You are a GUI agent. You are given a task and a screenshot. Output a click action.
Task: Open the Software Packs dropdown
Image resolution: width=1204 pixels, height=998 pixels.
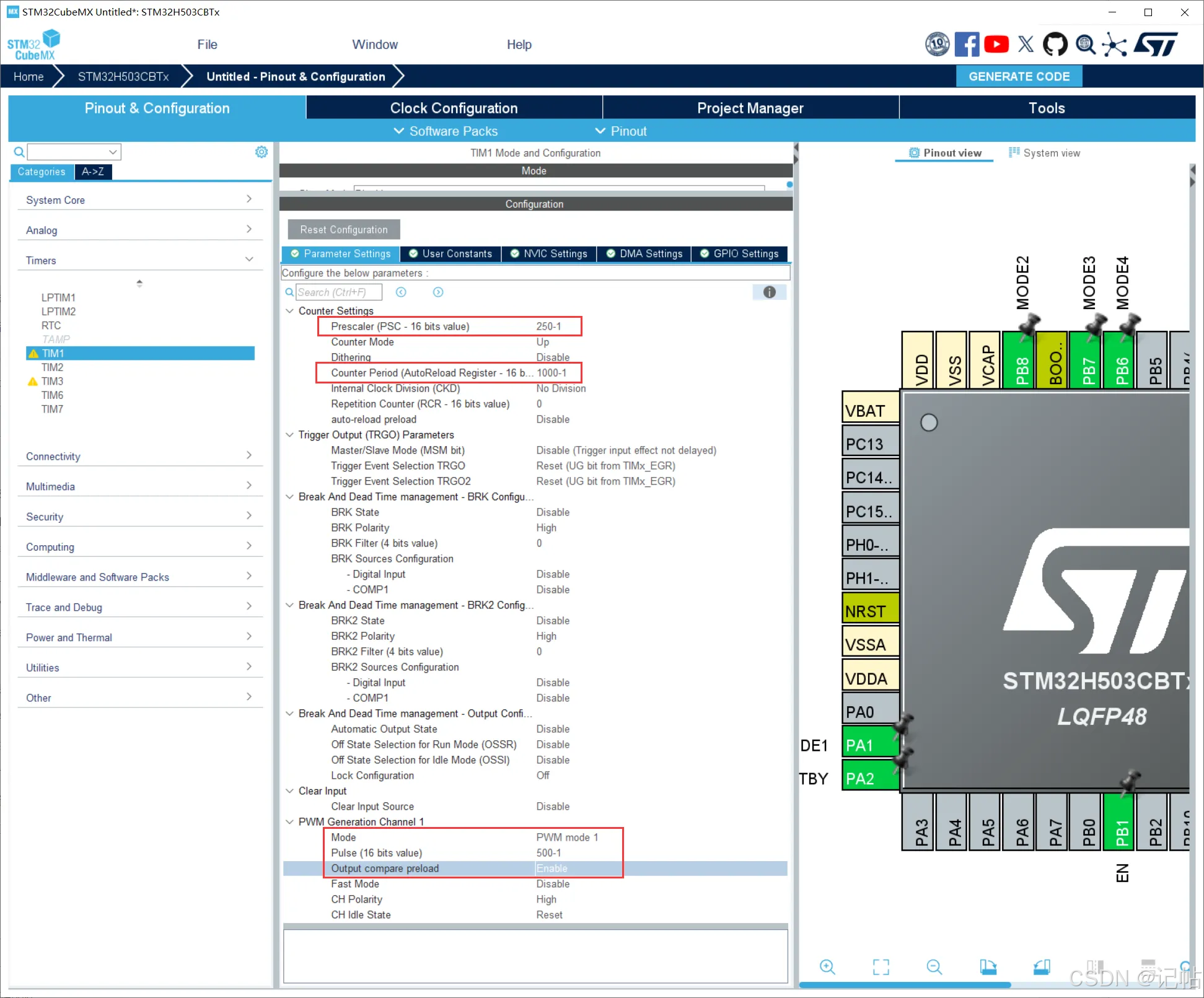point(446,131)
